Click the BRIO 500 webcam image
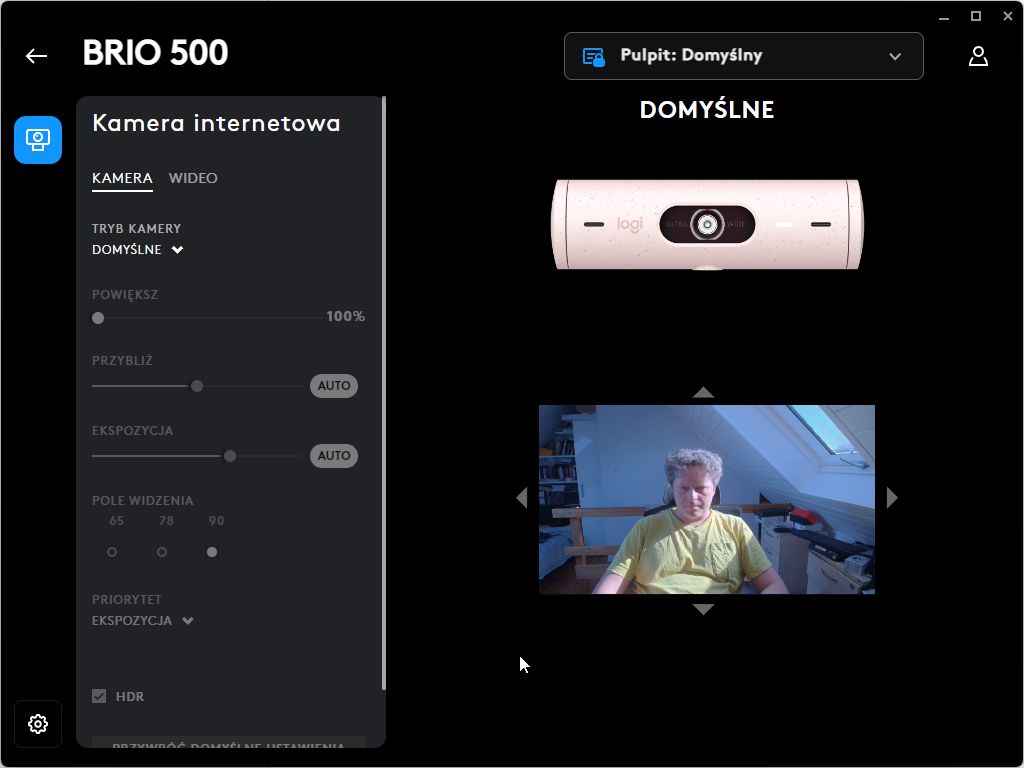 point(707,224)
